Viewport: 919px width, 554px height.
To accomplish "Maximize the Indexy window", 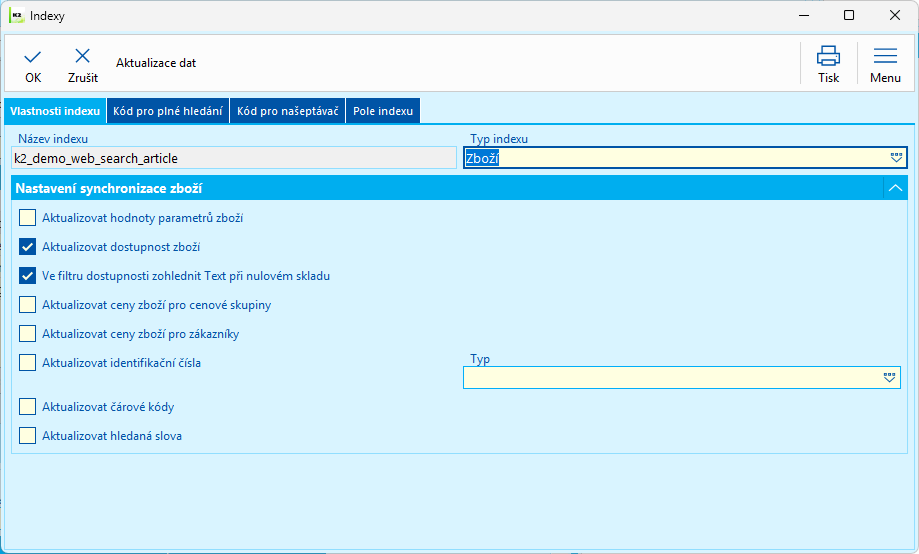I will [849, 15].
